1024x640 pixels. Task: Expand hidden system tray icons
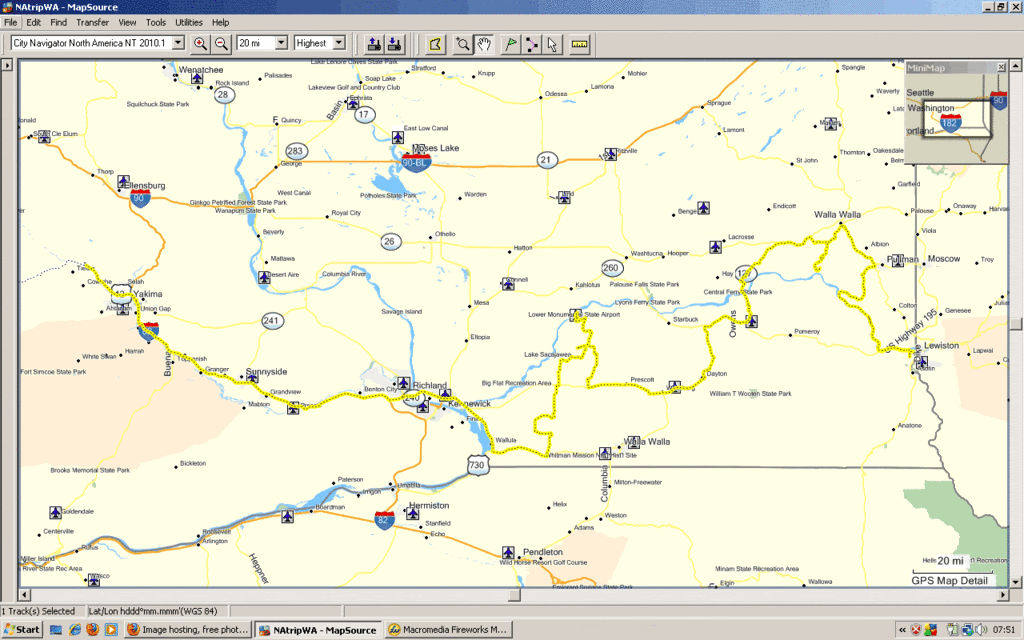point(902,630)
